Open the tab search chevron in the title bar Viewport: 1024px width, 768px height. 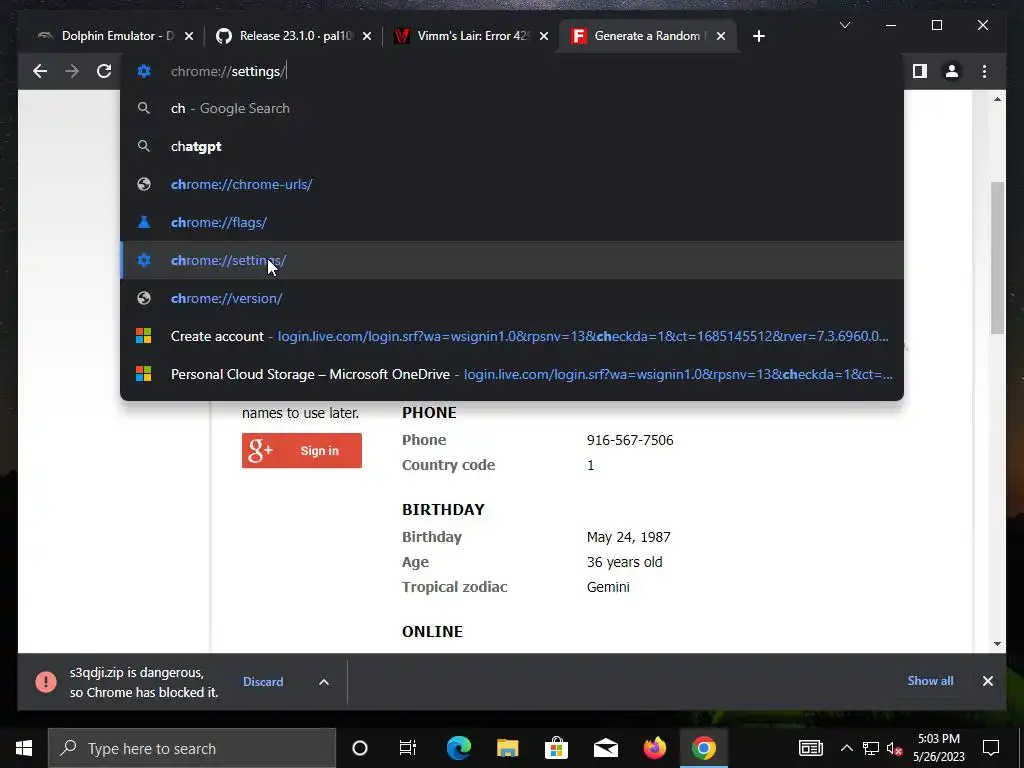pos(844,25)
